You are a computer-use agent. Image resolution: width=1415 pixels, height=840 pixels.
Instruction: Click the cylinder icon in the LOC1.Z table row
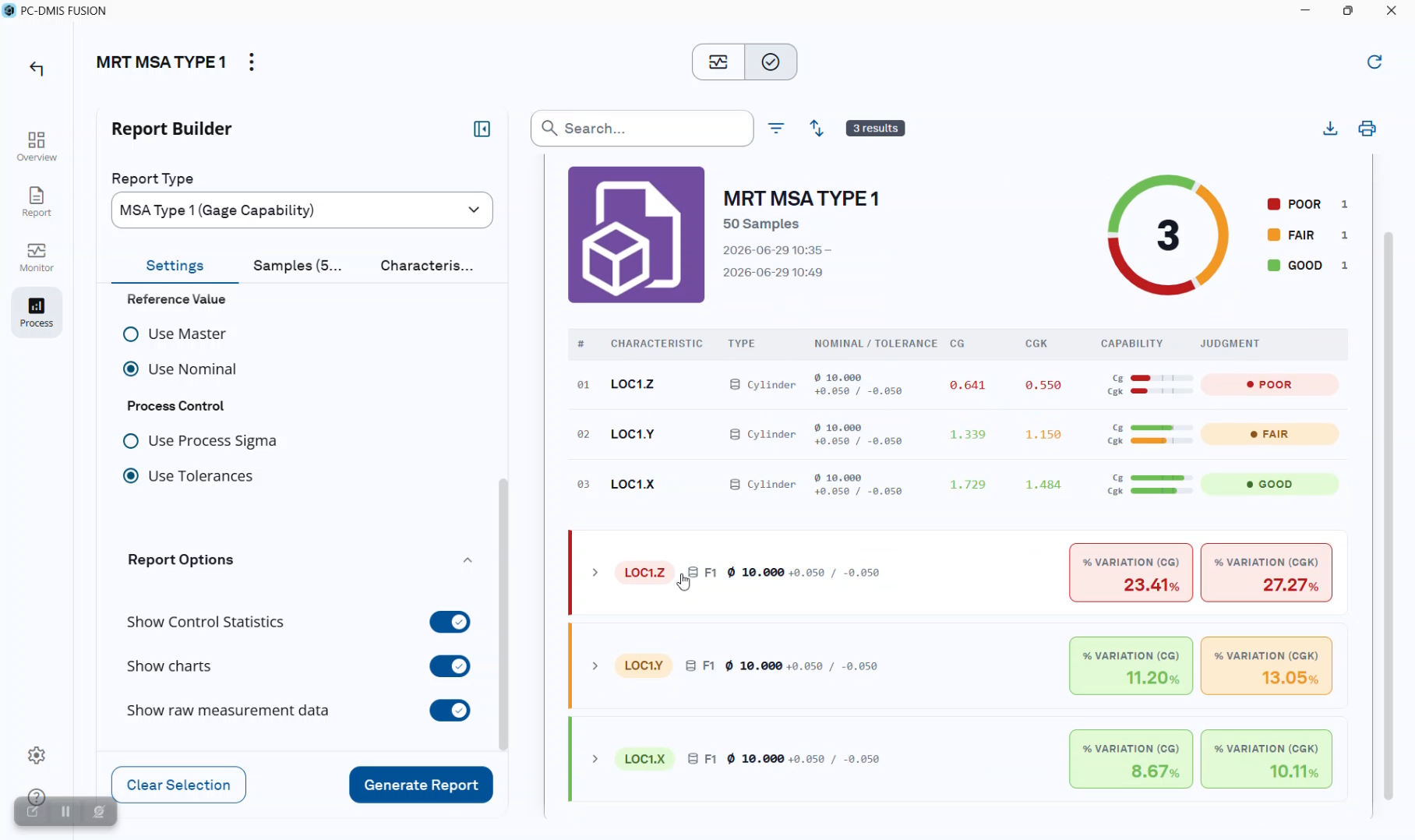(x=735, y=384)
